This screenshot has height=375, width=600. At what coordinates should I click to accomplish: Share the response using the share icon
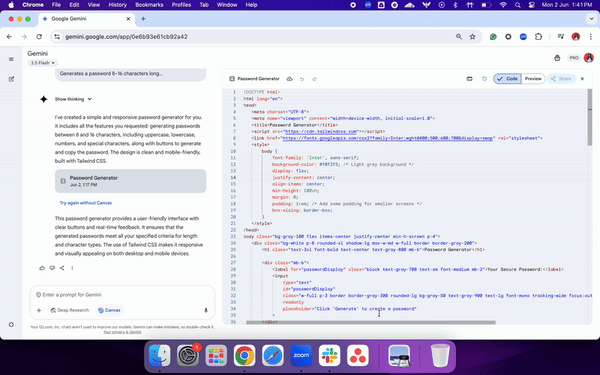point(62,268)
